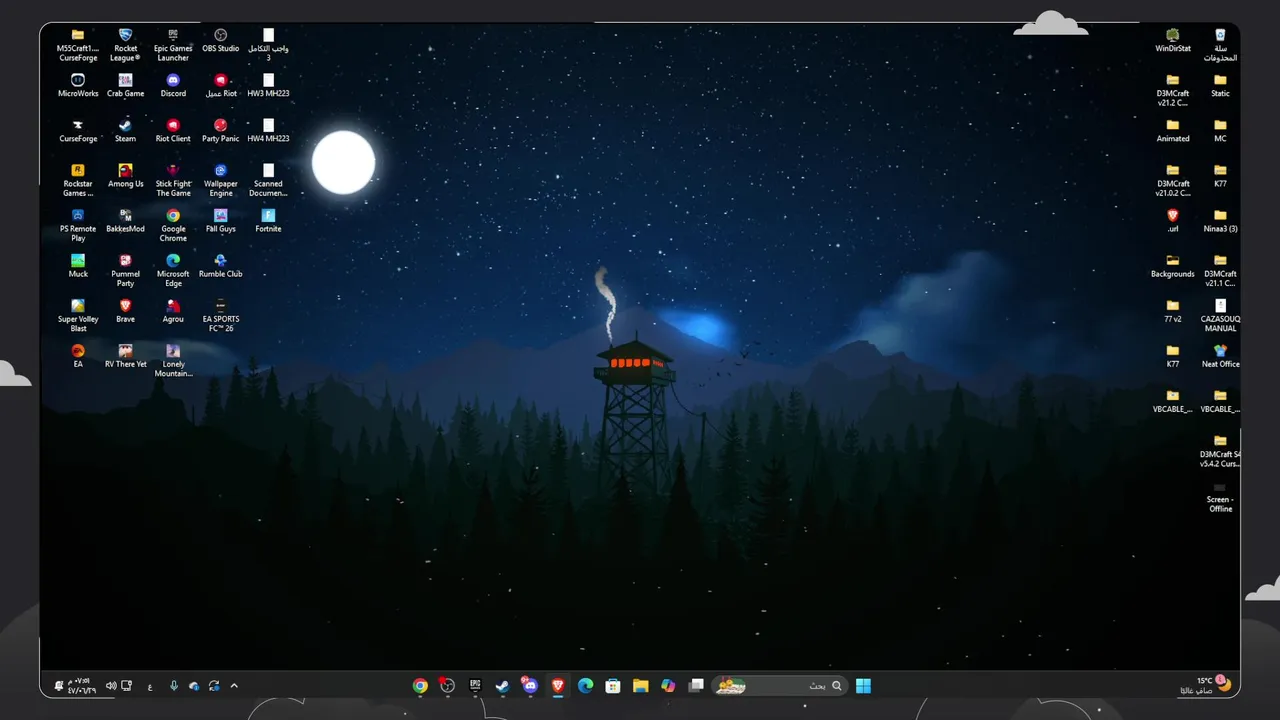Open the Rocket League desktop shortcut
This screenshot has width=1280, height=720.
[125, 45]
